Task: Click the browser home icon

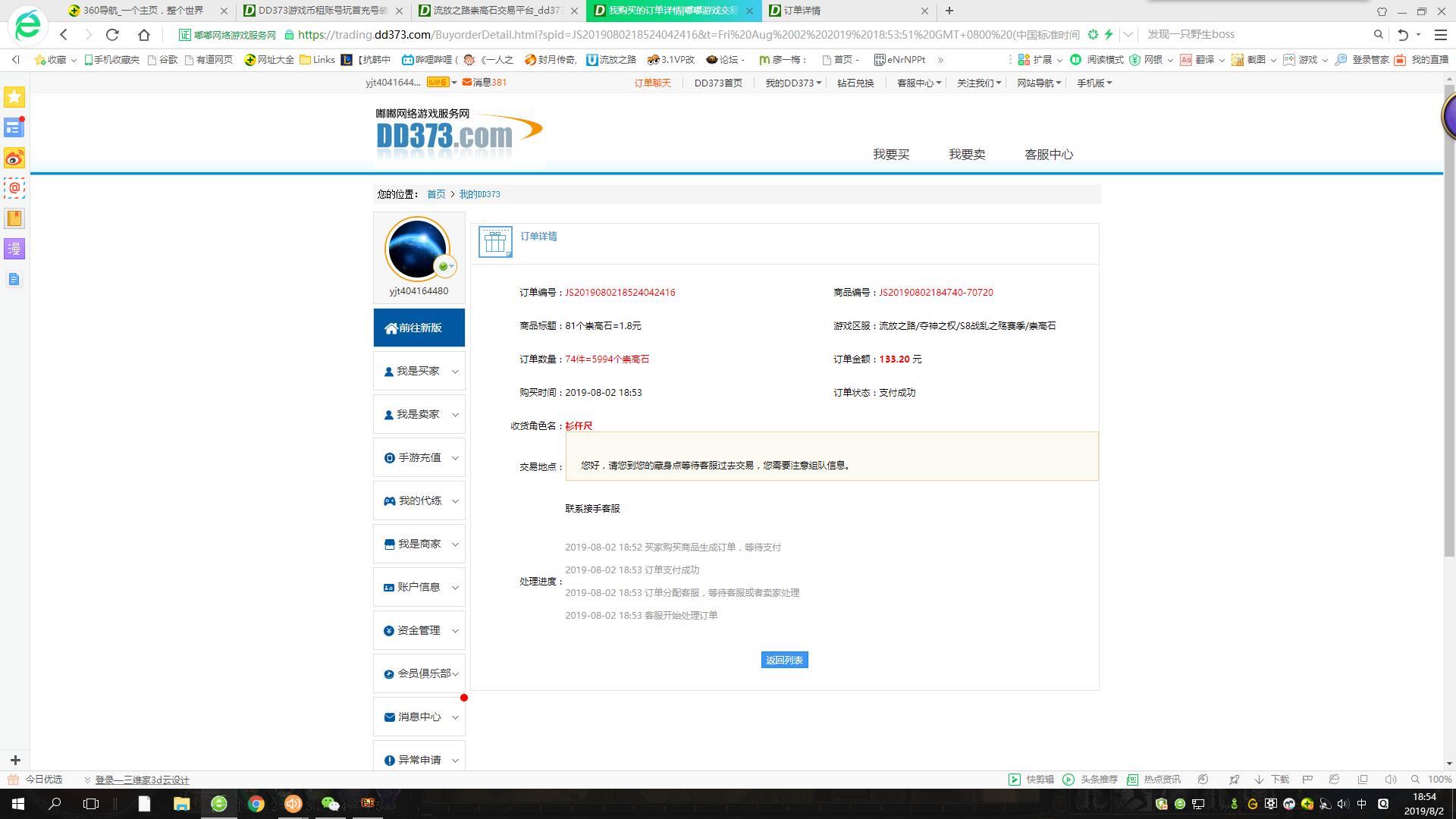Action: click(x=144, y=34)
